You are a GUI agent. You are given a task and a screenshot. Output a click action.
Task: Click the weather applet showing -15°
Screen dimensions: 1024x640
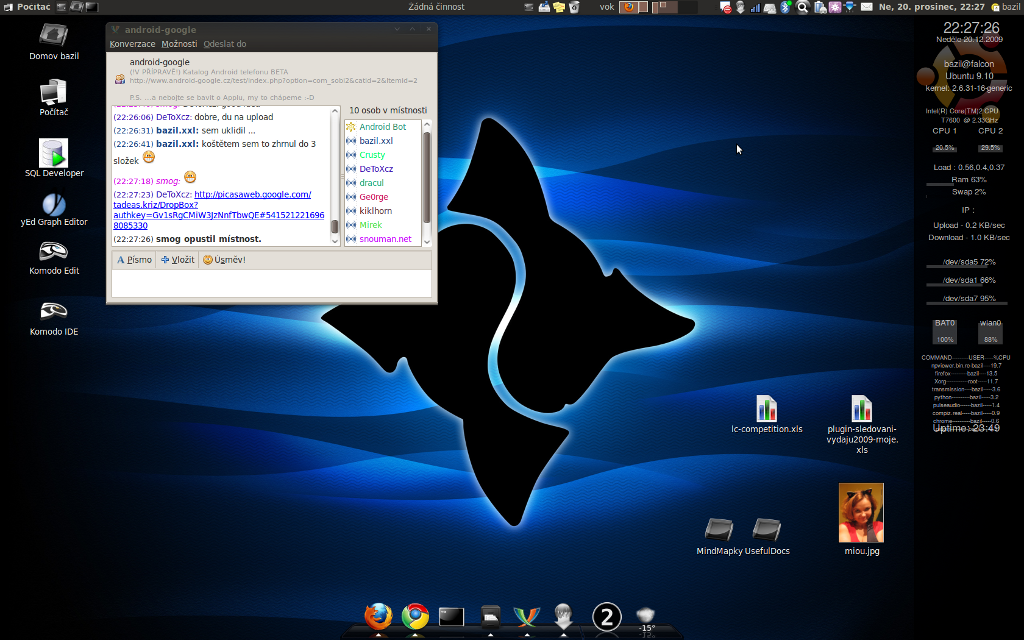646,618
